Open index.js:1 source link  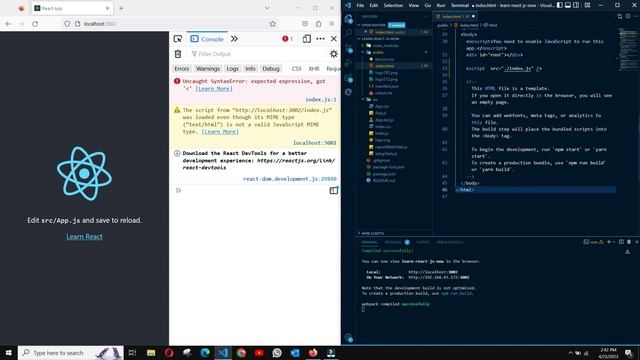321,99
